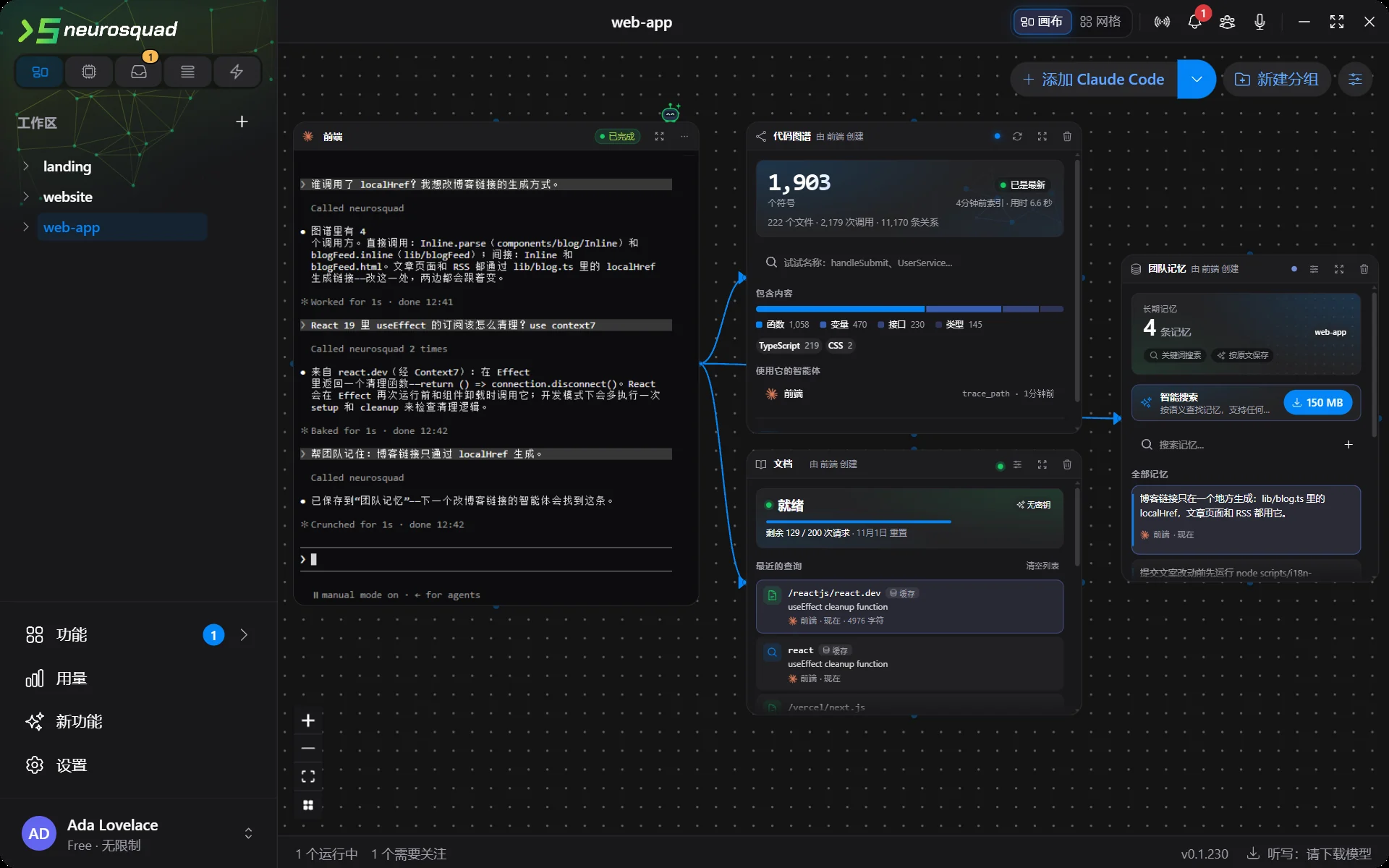The height and width of the screenshot is (868, 1389).
Task: Toggle 按原文保存 memory option
Action: (1243, 355)
